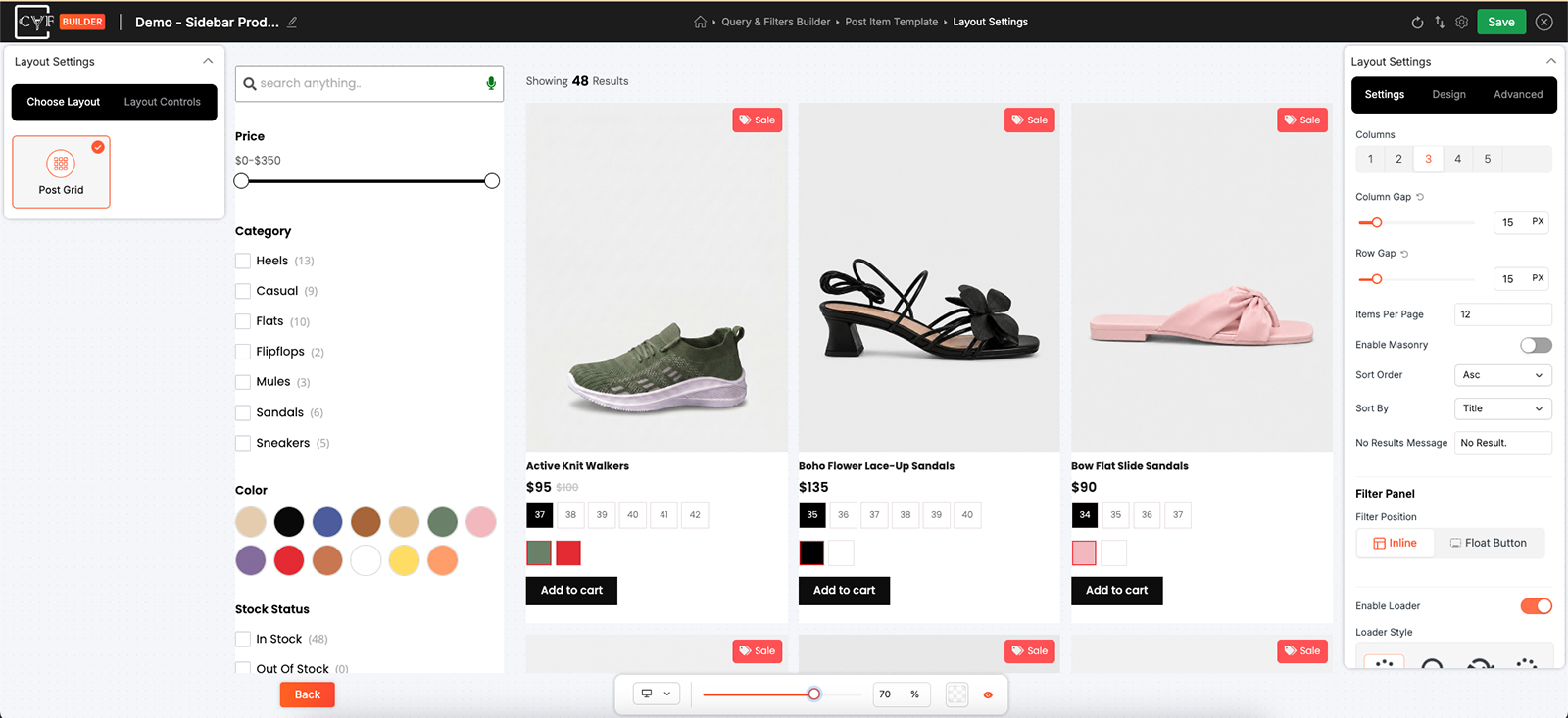This screenshot has width=1568, height=718.
Task: Open the desktop device preview dropdown
Action: (x=657, y=694)
